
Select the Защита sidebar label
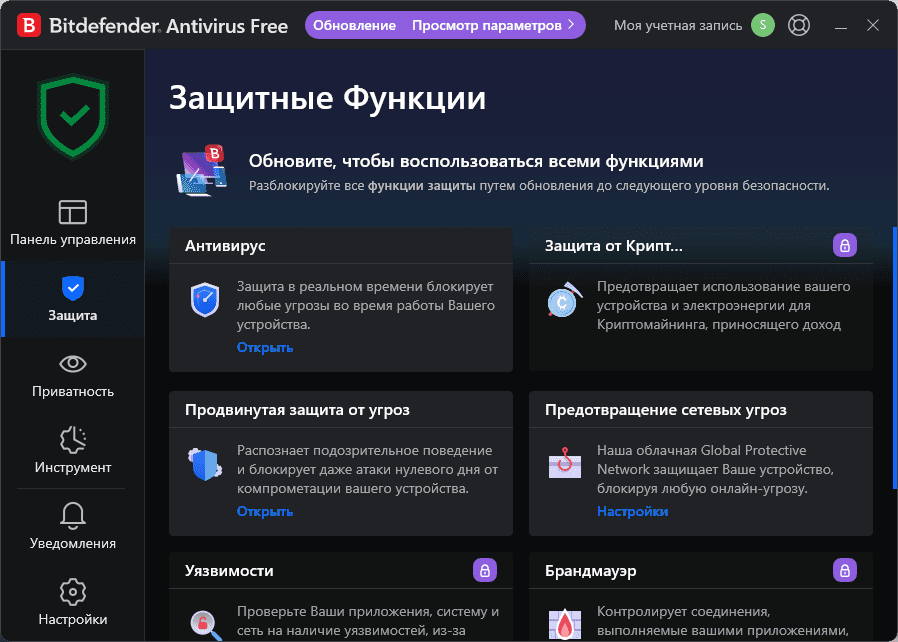point(73,316)
